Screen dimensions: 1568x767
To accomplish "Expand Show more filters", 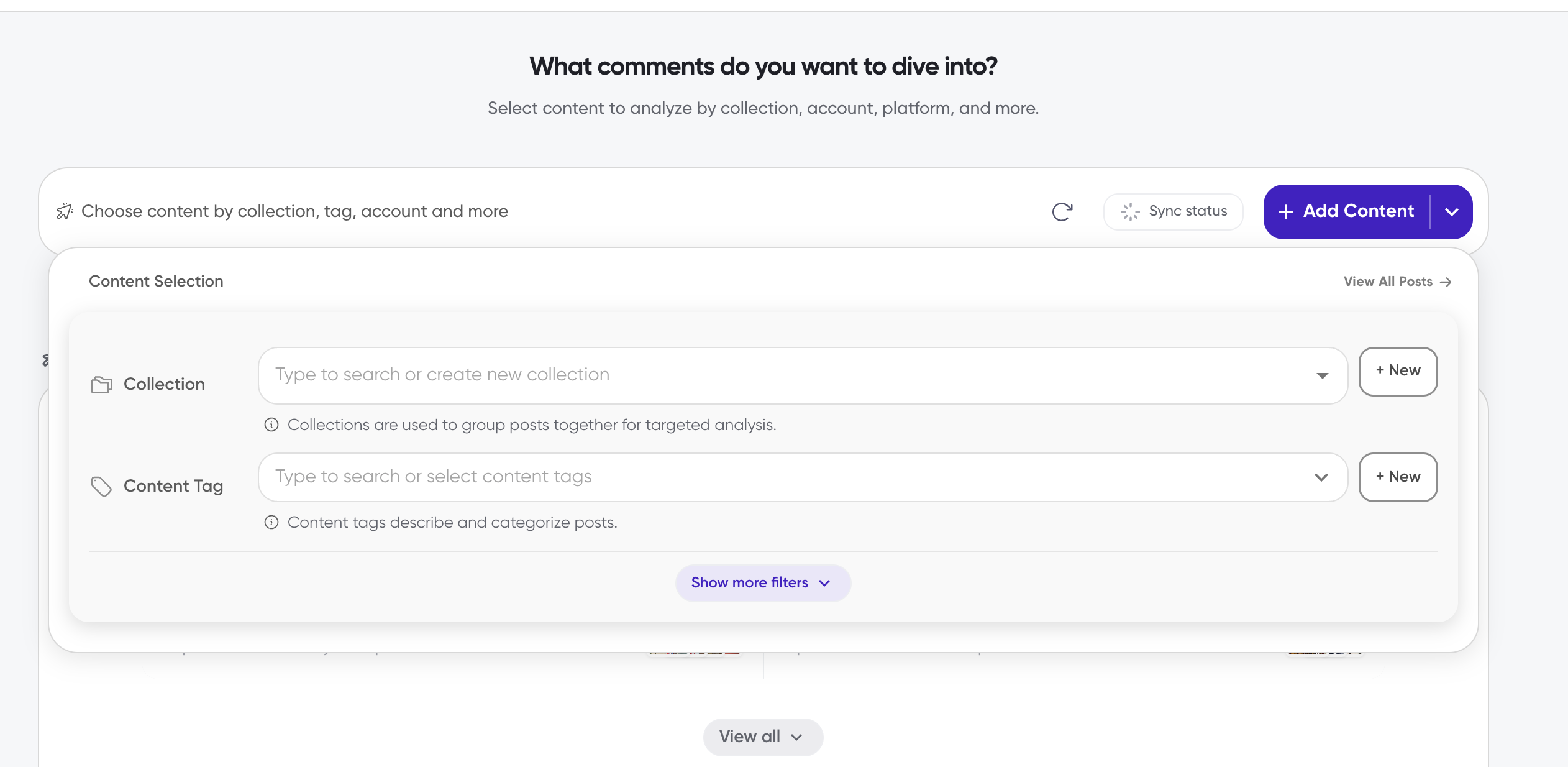I will click(x=763, y=583).
